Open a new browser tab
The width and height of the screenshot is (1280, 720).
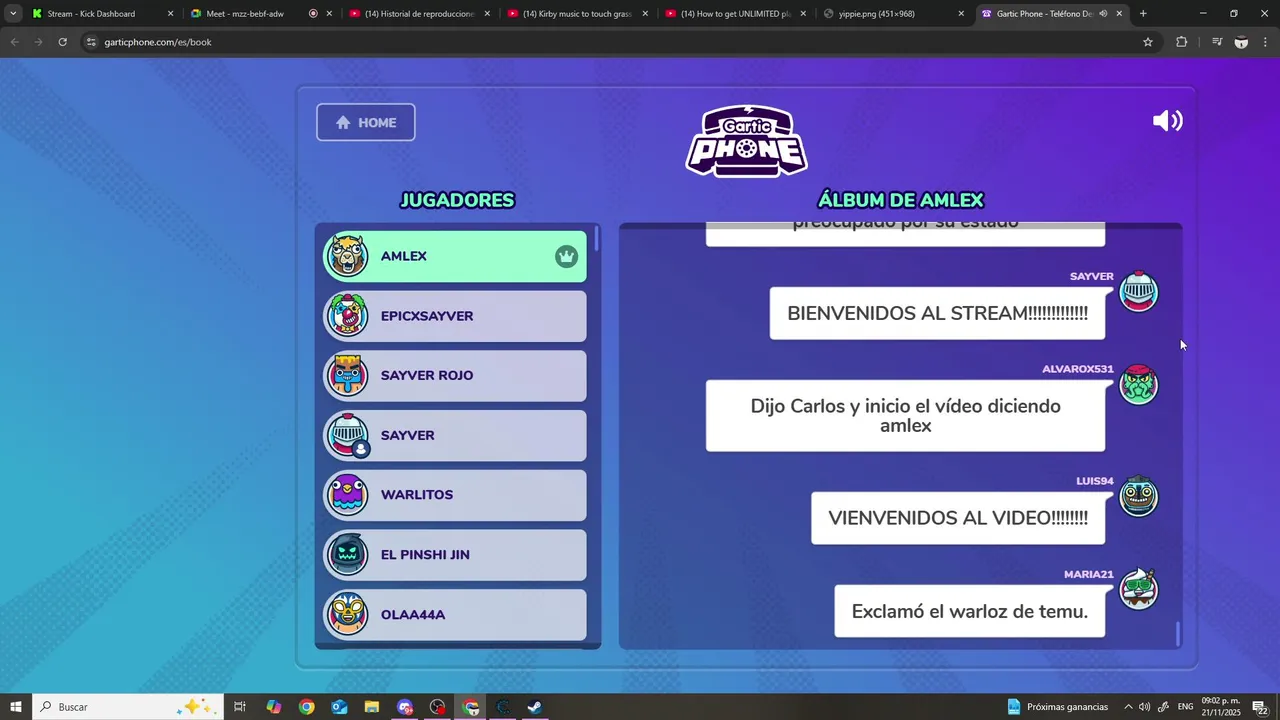point(1143,14)
